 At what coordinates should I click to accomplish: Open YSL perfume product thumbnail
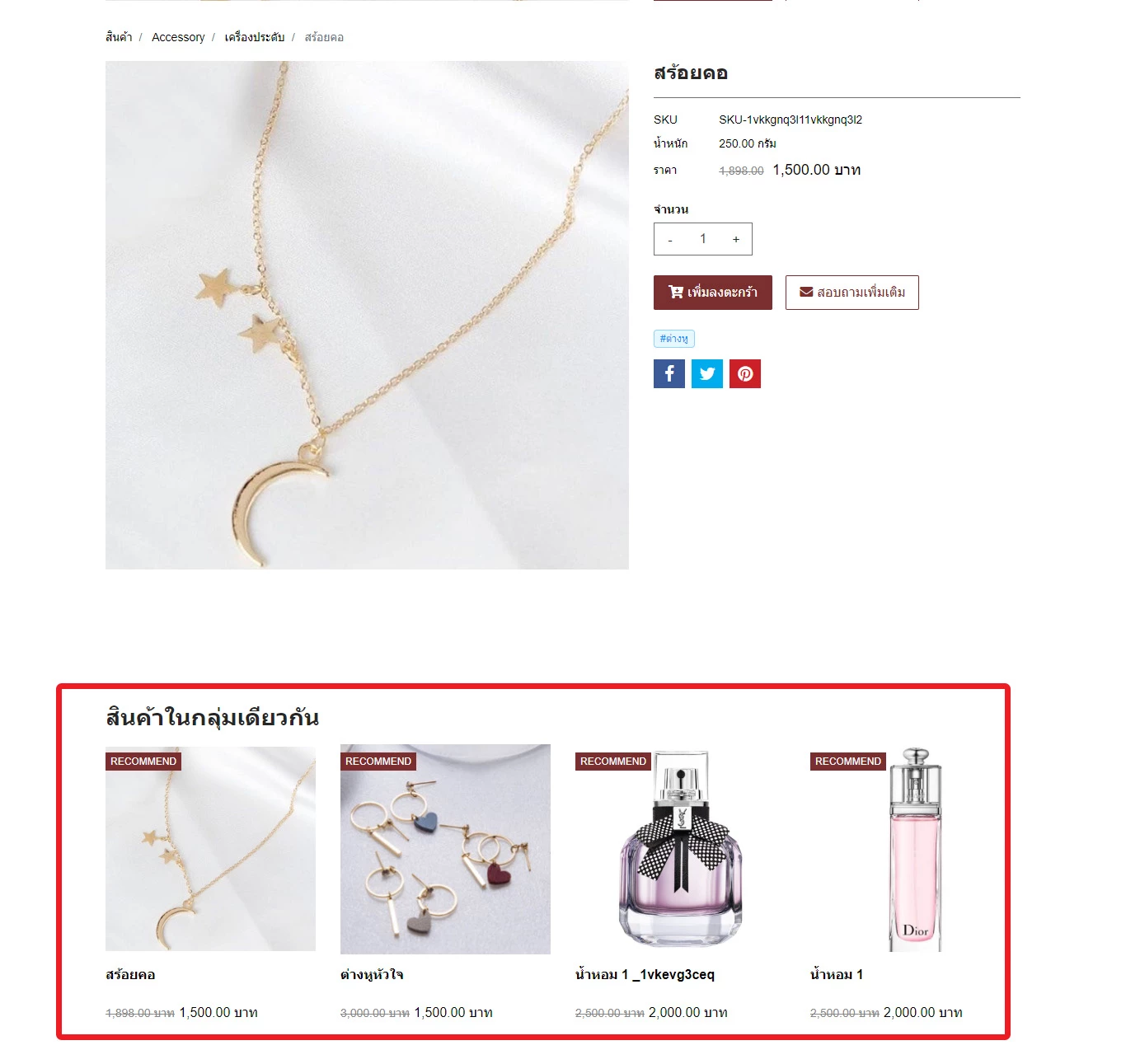[x=680, y=849]
